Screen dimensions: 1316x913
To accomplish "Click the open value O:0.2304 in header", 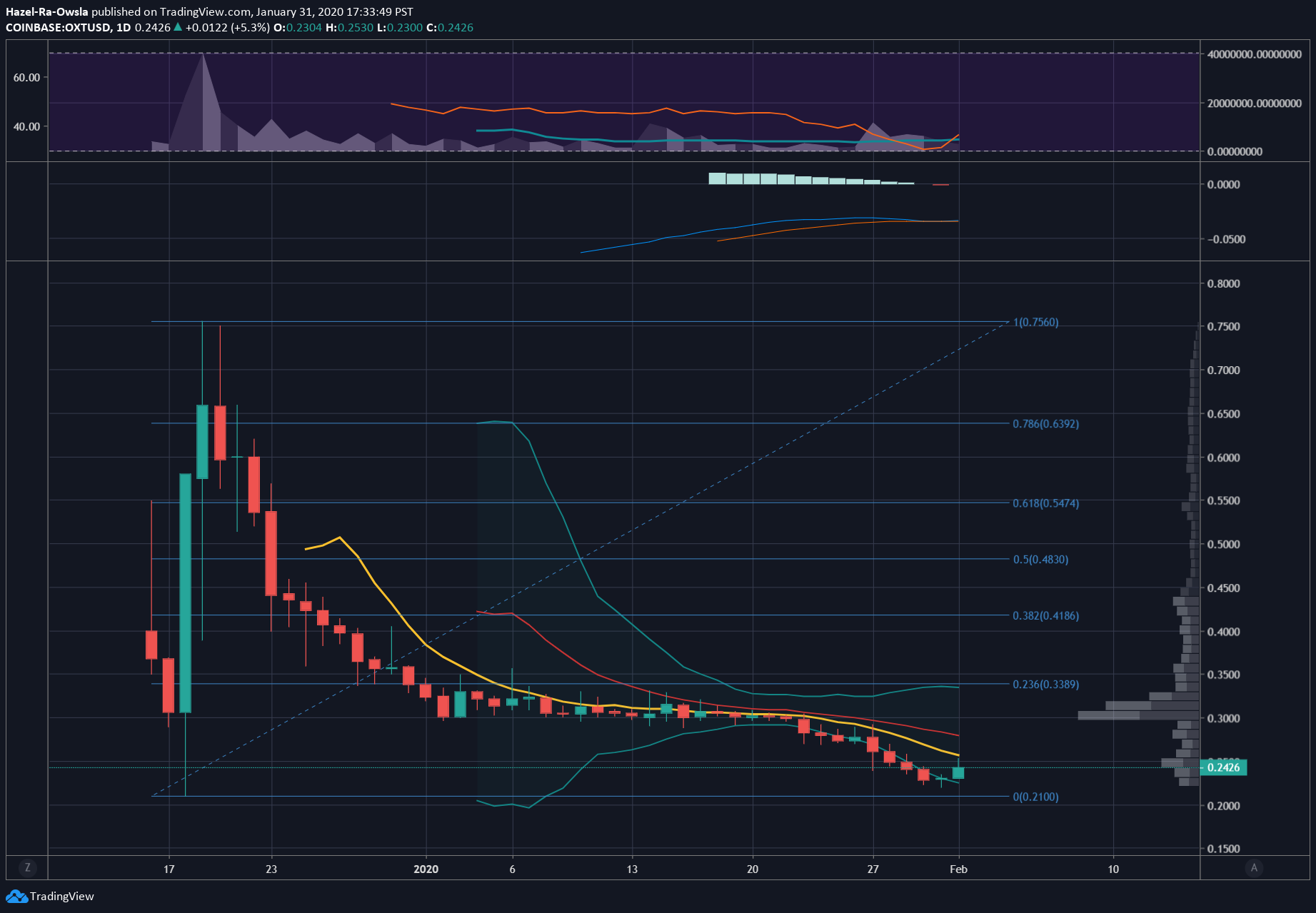I will [298, 28].
